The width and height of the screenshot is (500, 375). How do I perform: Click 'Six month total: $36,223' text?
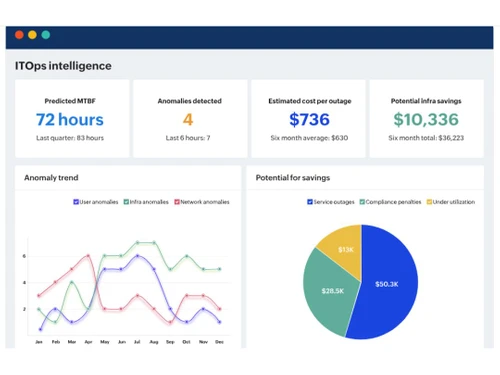tap(426, 138)
